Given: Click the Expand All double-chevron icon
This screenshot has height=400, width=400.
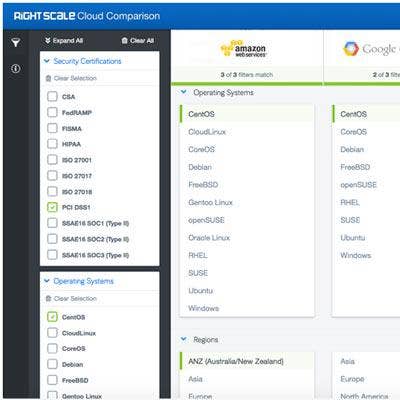Looking at the screenshot, I should (48, 40).
